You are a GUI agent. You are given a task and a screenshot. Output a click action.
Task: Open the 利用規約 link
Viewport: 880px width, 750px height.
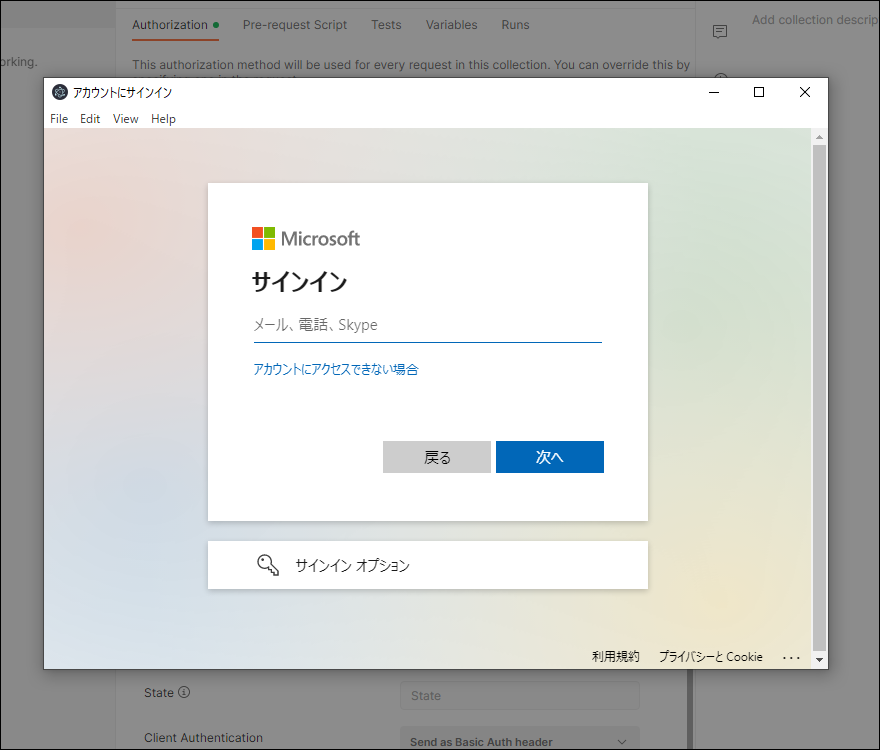616,656
